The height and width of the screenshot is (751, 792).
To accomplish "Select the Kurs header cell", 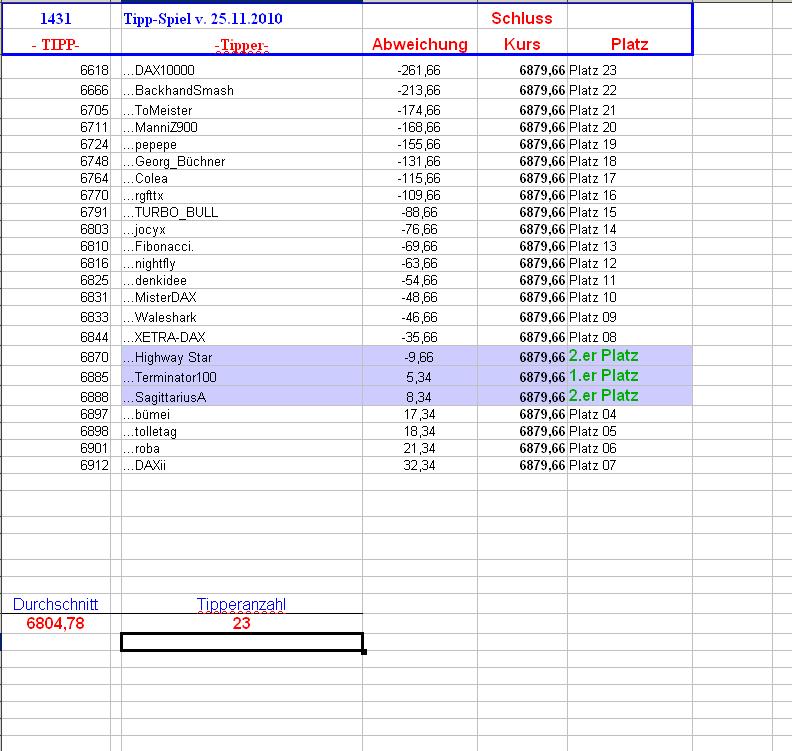I will tap(522, 44).
